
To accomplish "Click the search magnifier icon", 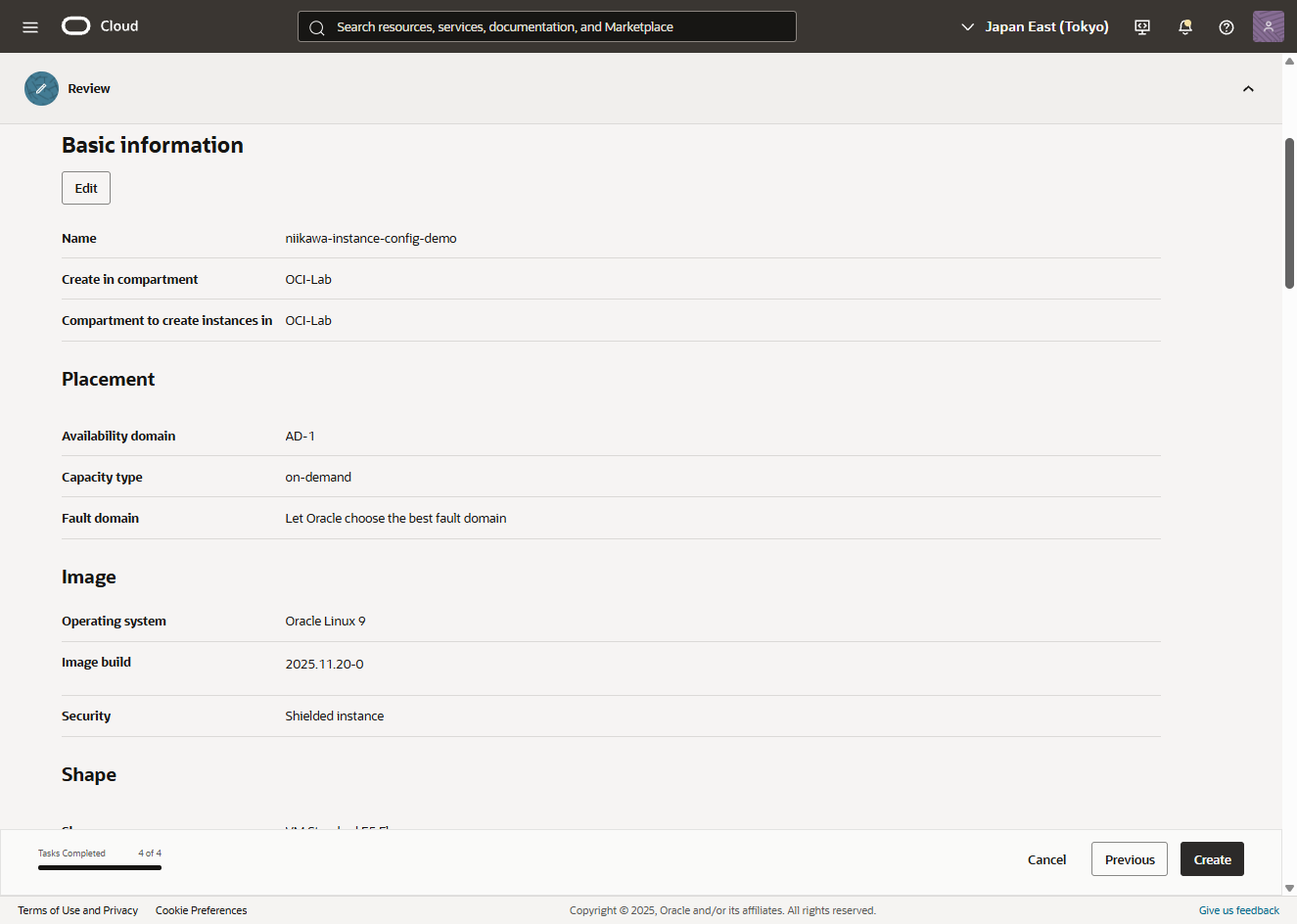I will (317, 27).
